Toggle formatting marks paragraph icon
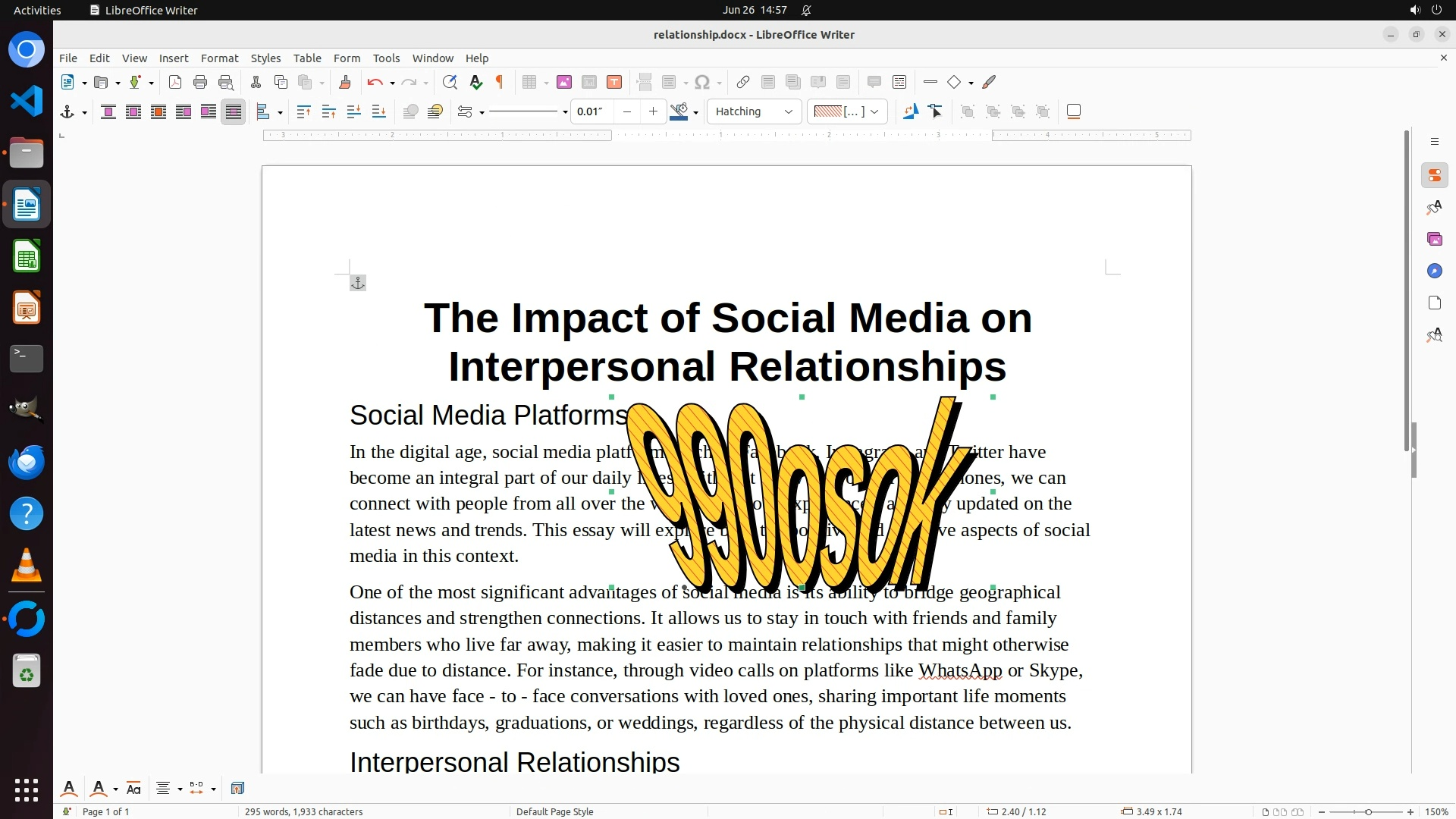 500,83
